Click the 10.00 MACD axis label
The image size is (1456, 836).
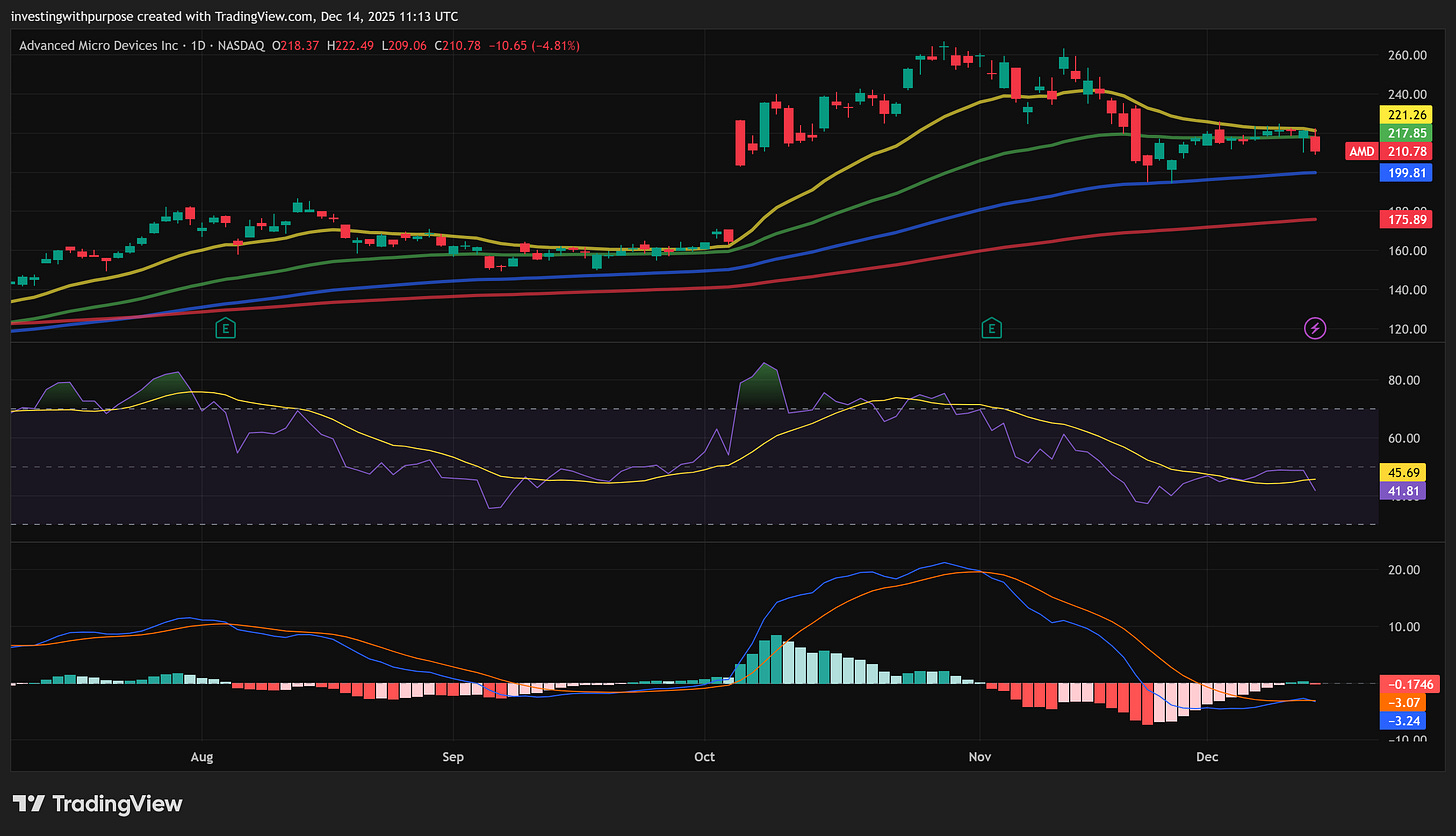pos(1405,627)
